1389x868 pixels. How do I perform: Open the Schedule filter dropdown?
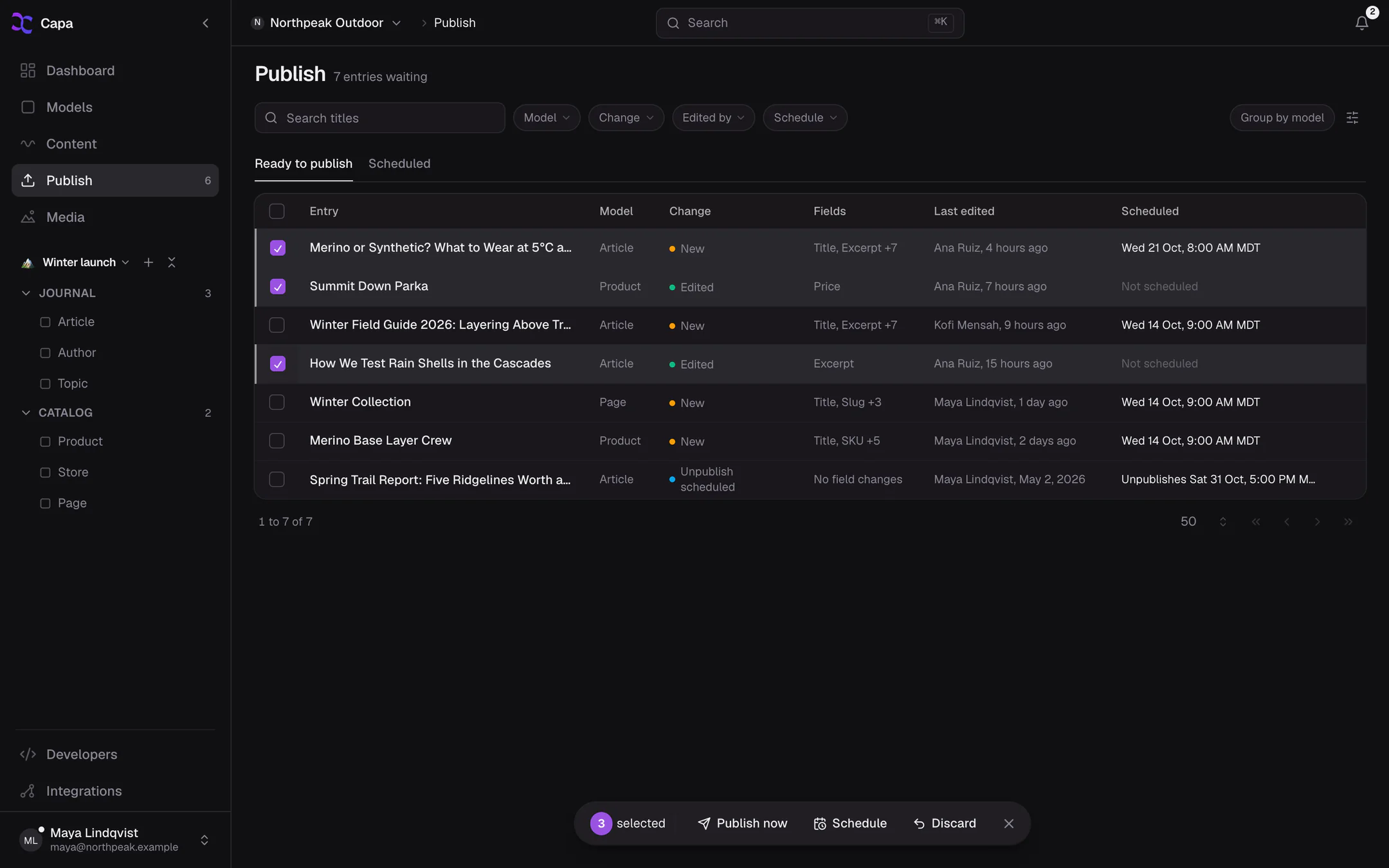click(805, 118)
